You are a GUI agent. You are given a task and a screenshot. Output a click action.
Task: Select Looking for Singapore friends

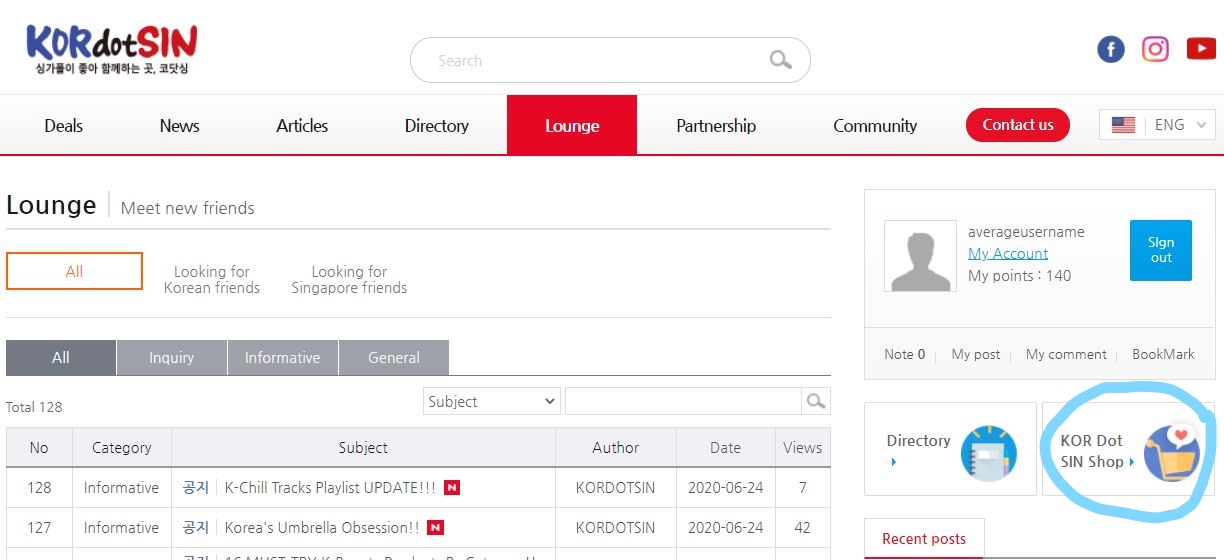(349, 279)
